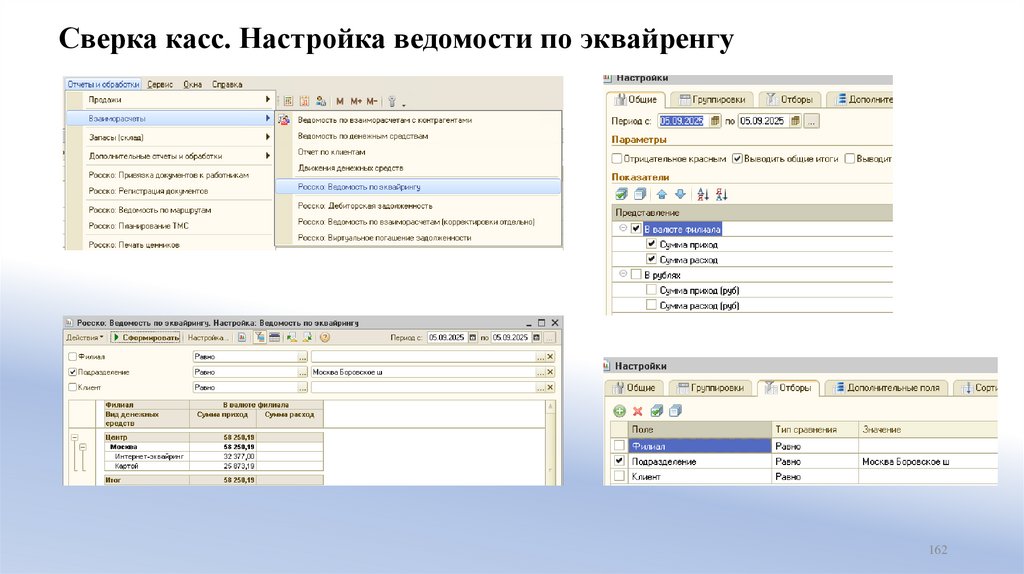1024x574 pixels.
Task: Clear the Филиал filter value with X
Action: [551, 357]
